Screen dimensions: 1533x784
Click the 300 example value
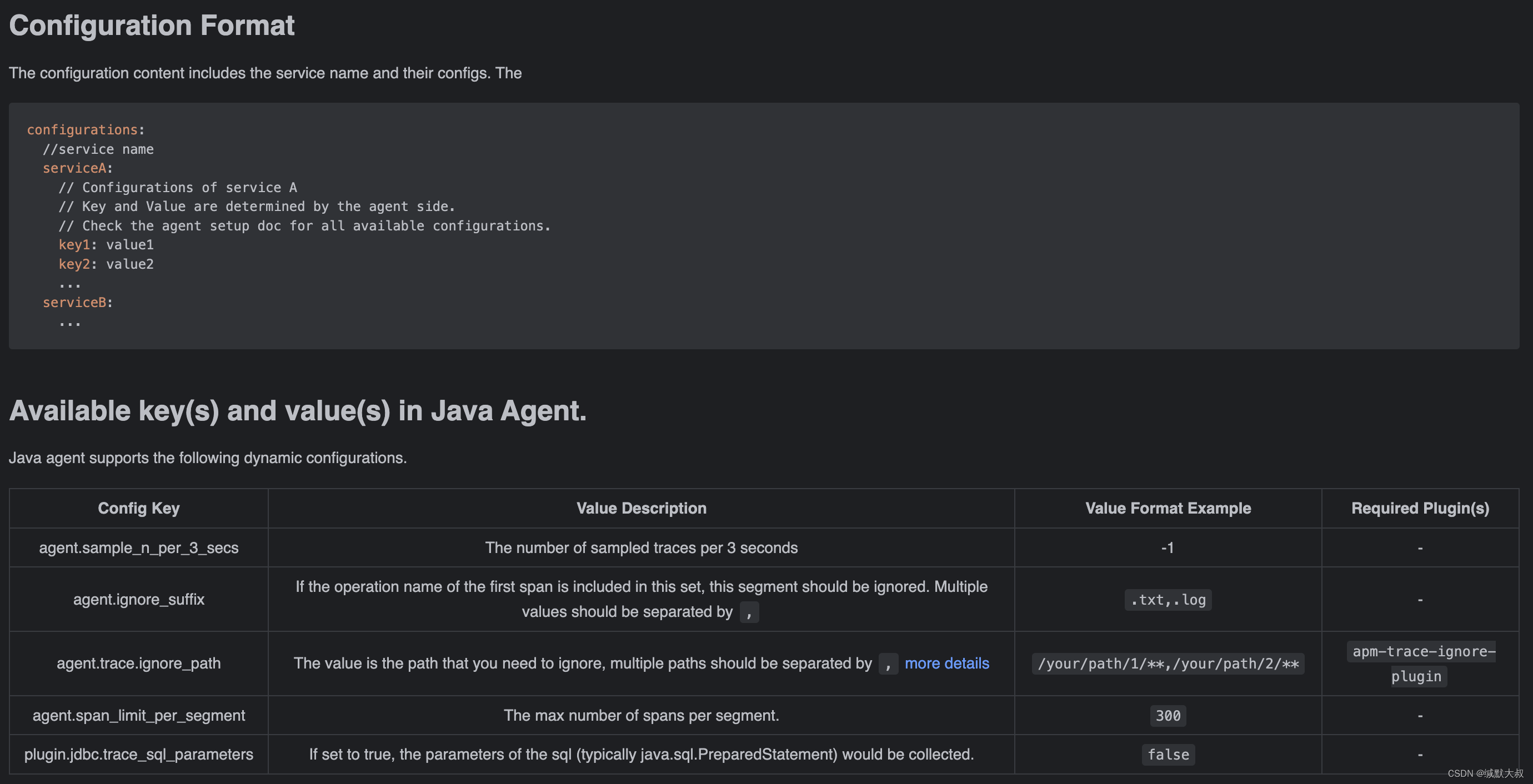[x=1168, y=716]
